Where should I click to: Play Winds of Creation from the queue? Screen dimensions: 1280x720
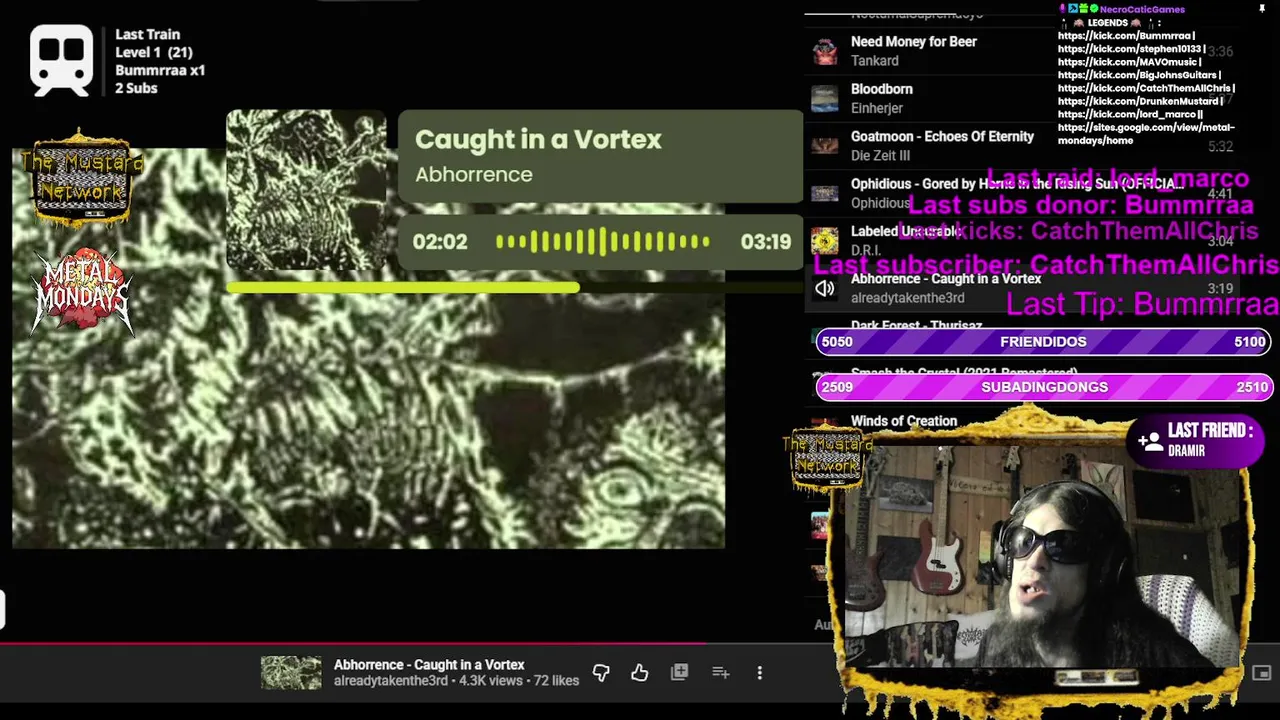[903, 421]
